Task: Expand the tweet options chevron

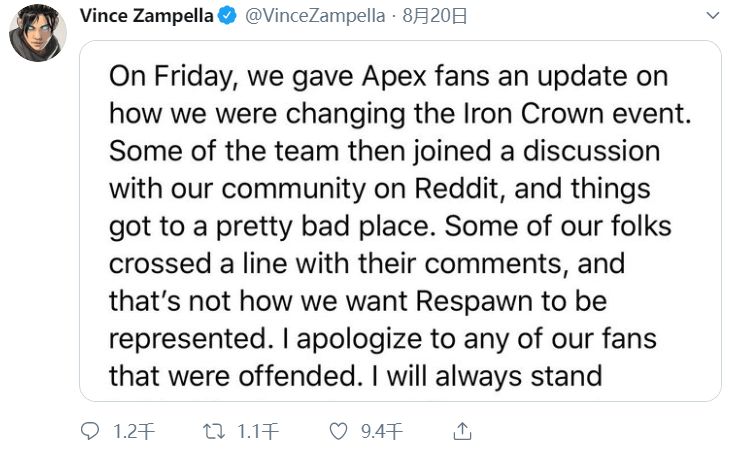Action: pyautogui.click(x=711, y=17)
